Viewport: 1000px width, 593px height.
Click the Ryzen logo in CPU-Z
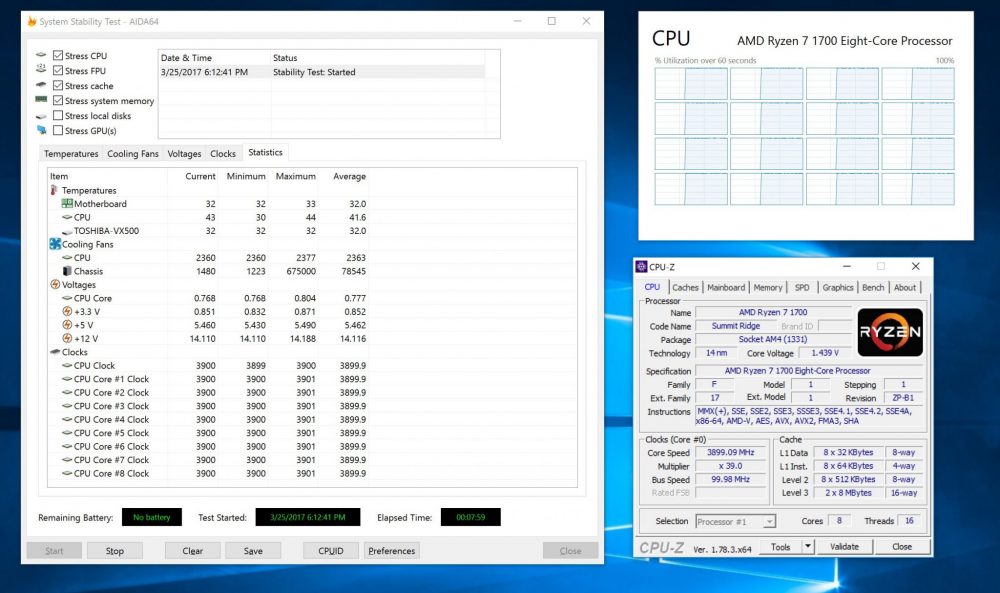point(890,332)
